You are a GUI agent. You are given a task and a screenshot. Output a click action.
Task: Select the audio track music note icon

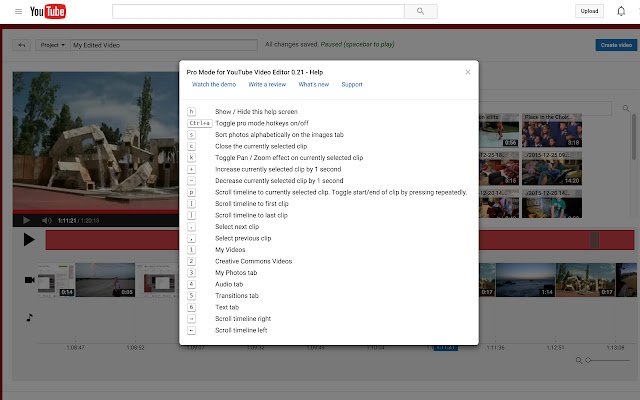pyautogui.click(x=29, y=317)
